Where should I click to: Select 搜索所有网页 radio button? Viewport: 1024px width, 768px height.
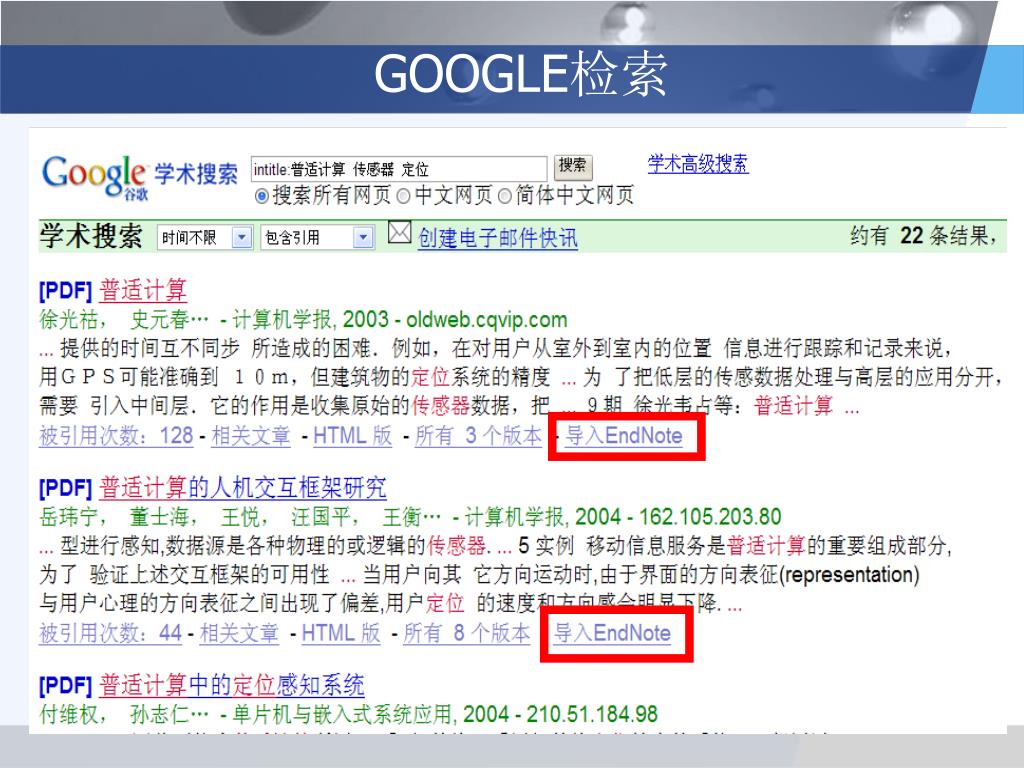(x=262, y=196)
